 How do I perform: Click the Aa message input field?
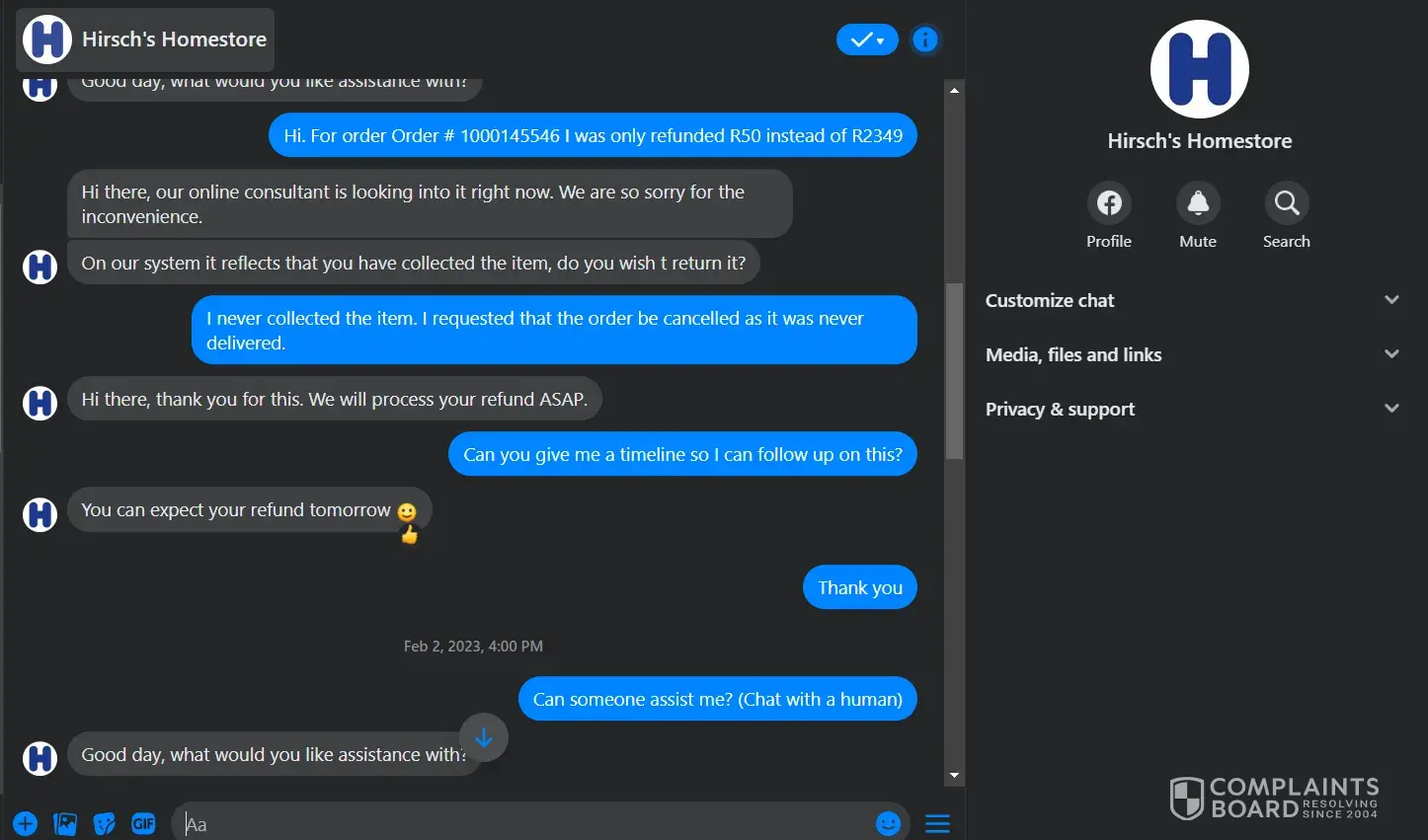click(x=523, y=823)
